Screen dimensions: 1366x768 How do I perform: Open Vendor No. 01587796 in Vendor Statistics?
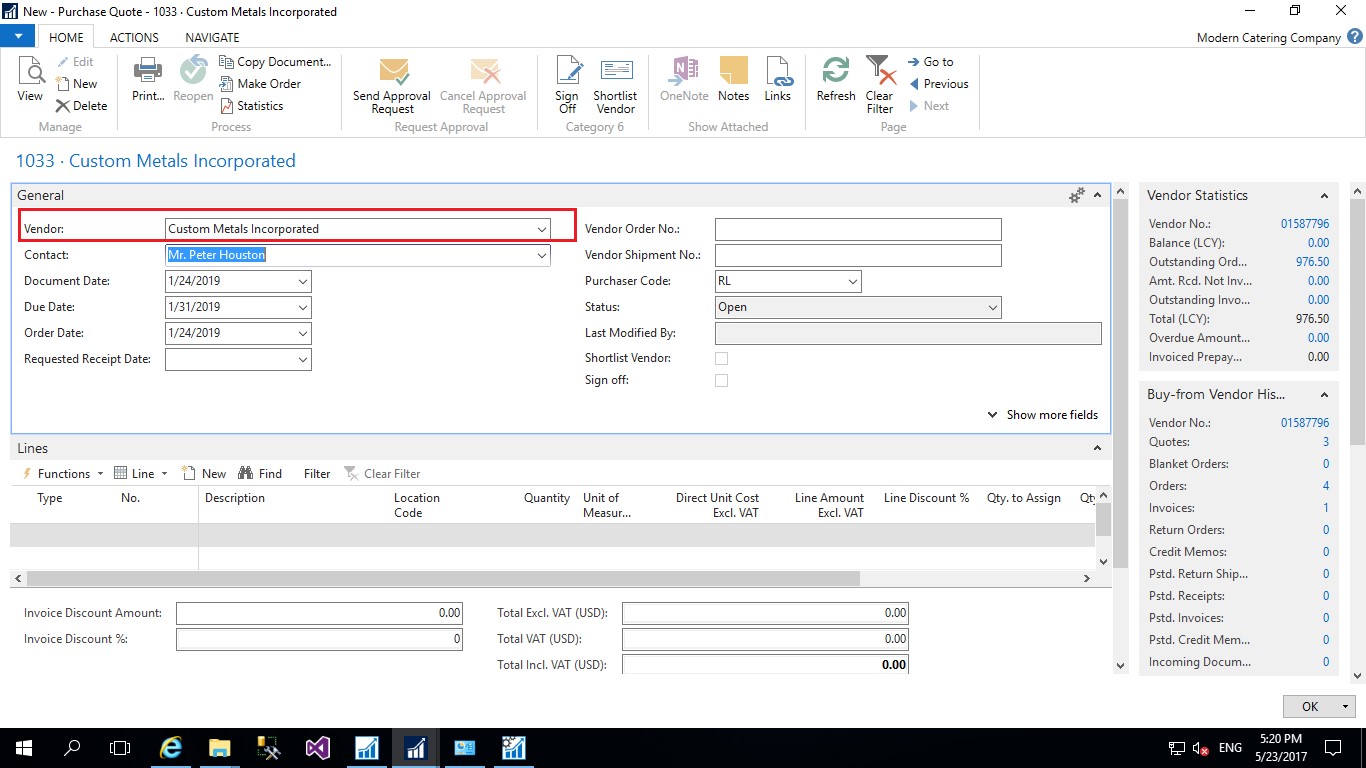[x=1305, y=224]
